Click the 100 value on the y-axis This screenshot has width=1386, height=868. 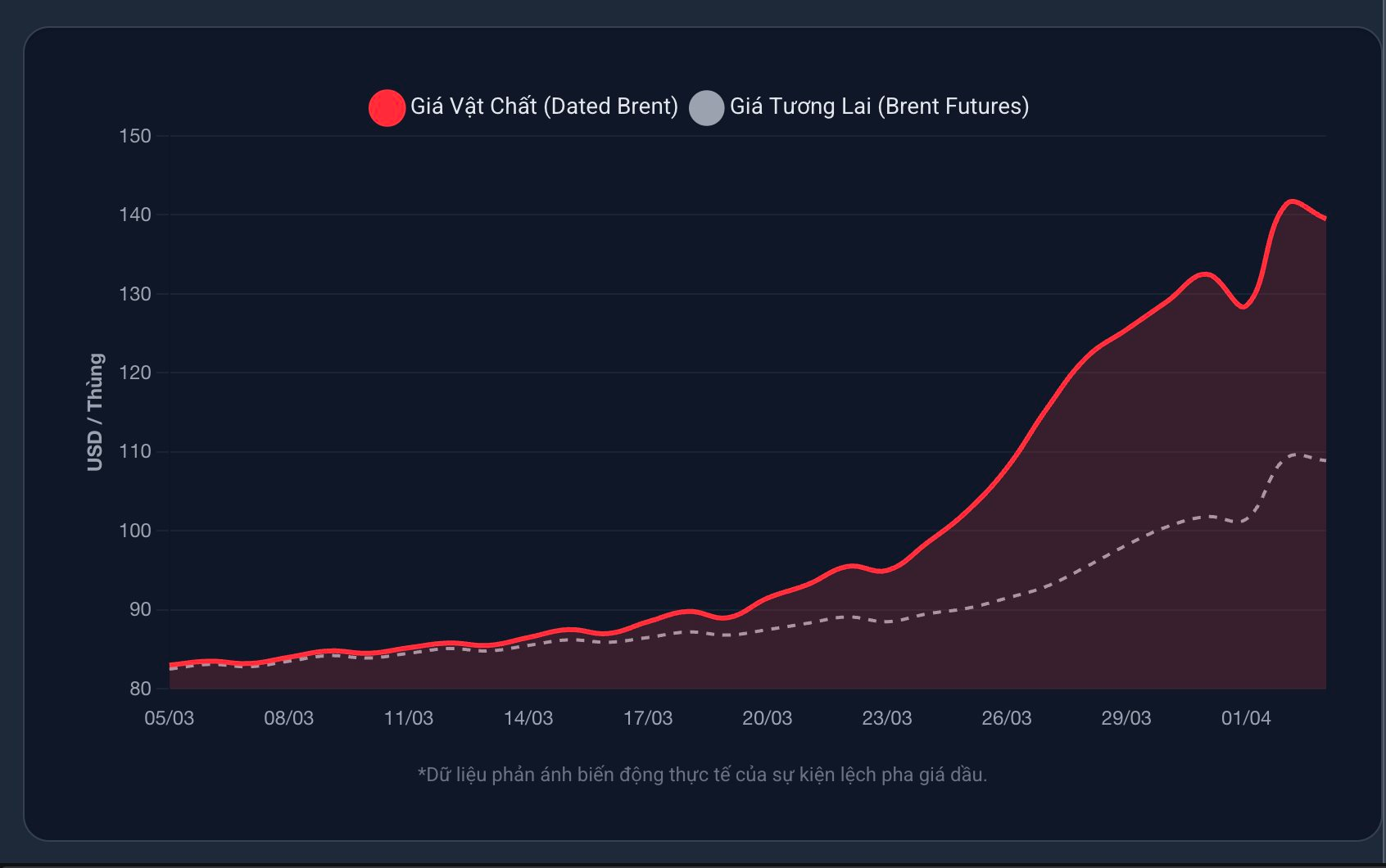[x=135, y=531]
